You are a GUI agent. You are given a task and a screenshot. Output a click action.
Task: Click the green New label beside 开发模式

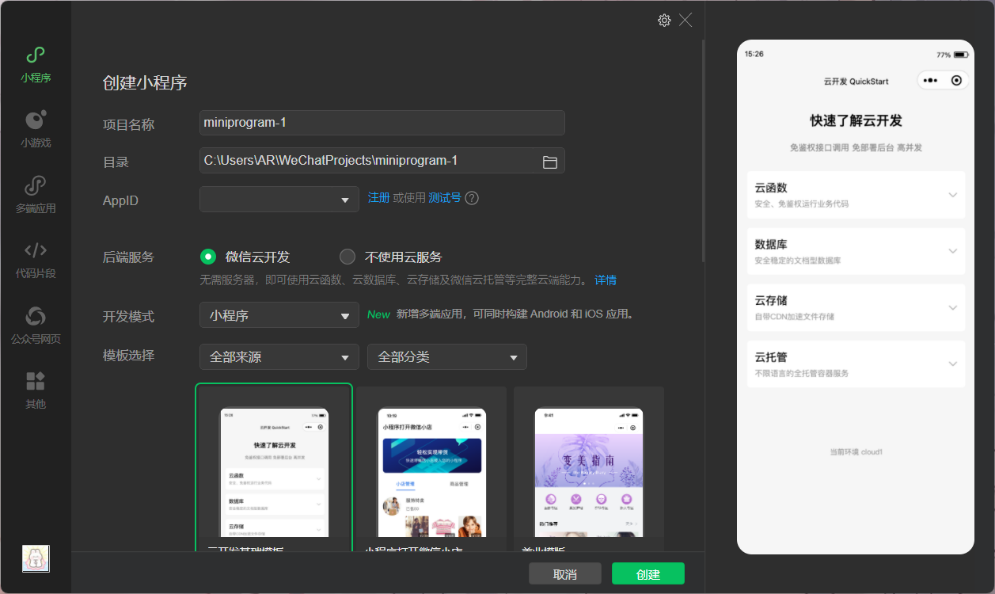click(378, 314)
